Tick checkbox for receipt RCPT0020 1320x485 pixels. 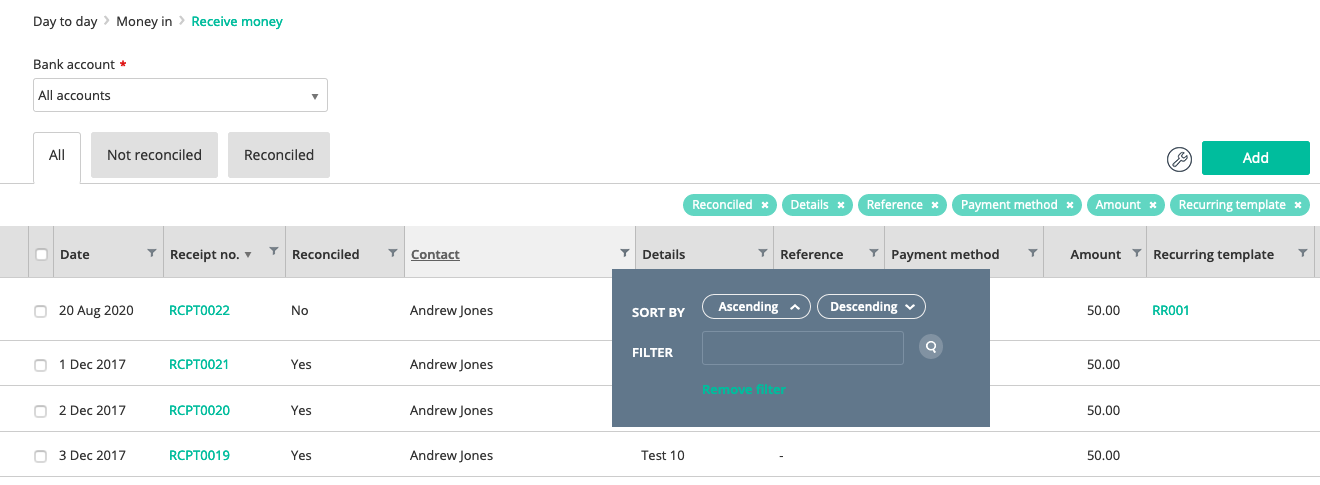tap(41, 411)
